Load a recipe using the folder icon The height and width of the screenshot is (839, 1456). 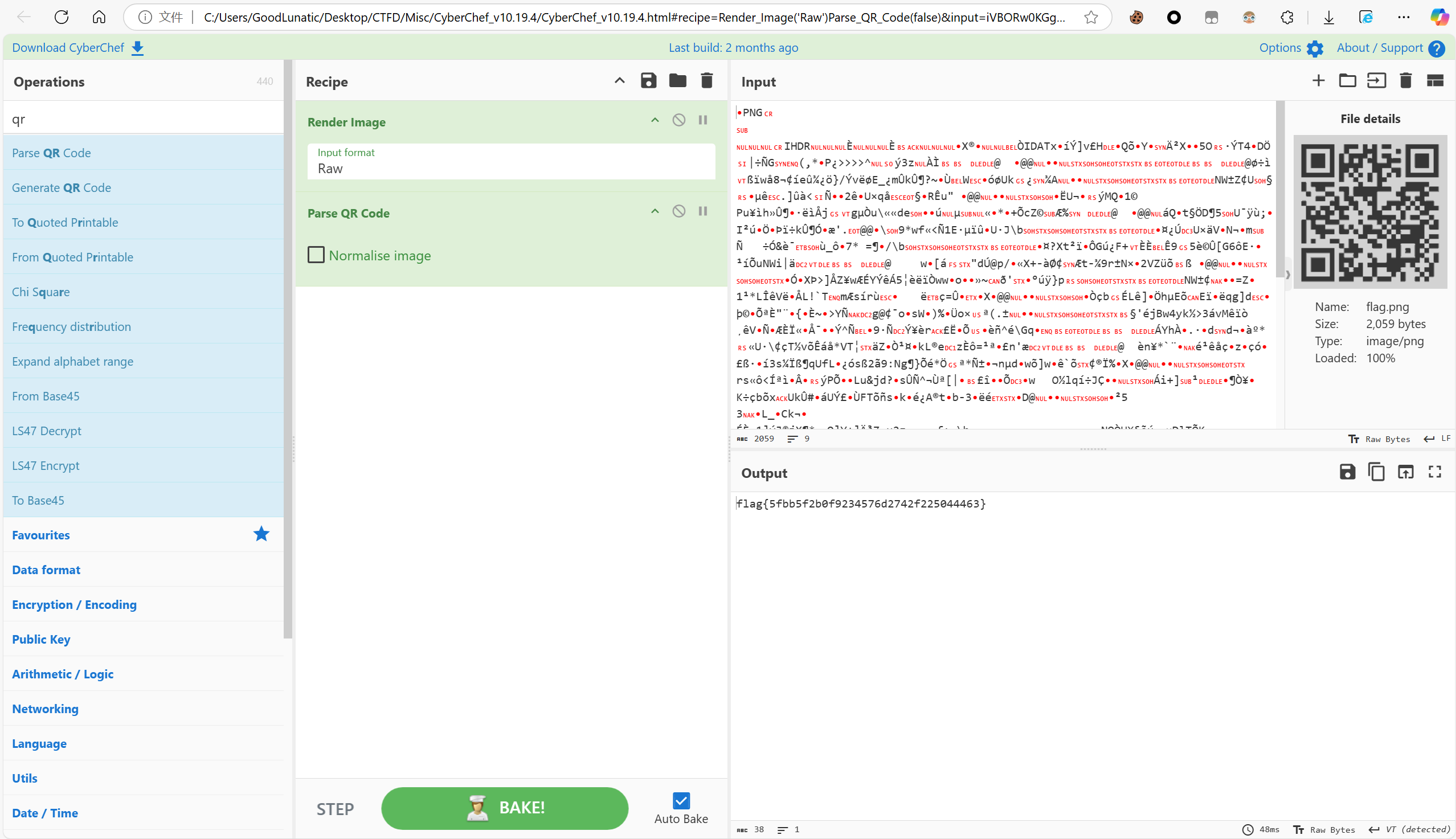[x=677, y=81]
